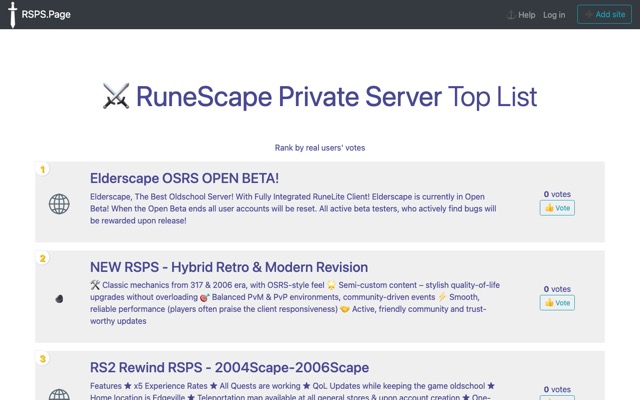The image size is (640, 400).
Task: Vote for NEW RSPS Hybrid Retro server
Action: (557, 302)
